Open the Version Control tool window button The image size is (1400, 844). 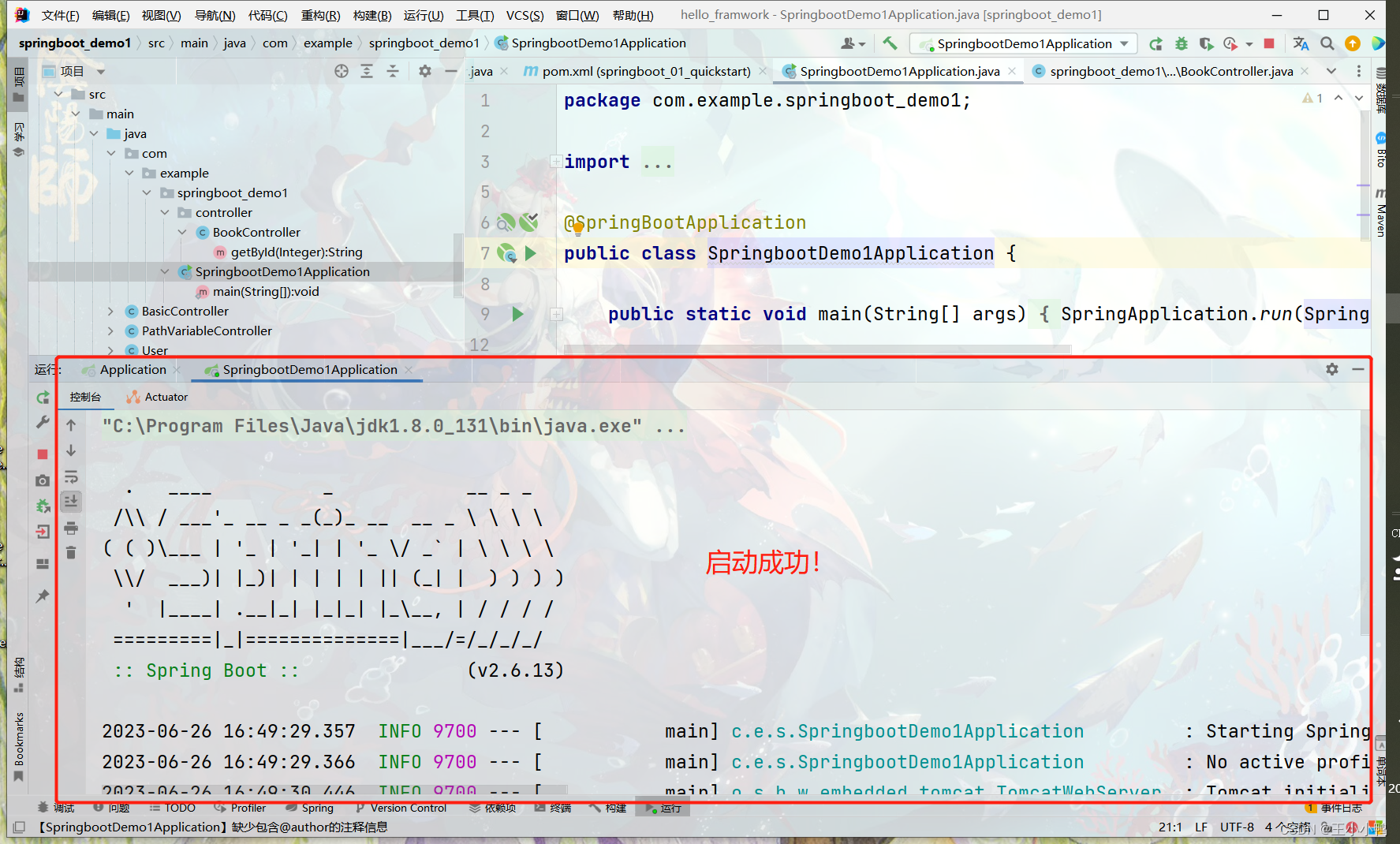click(401, 808)
